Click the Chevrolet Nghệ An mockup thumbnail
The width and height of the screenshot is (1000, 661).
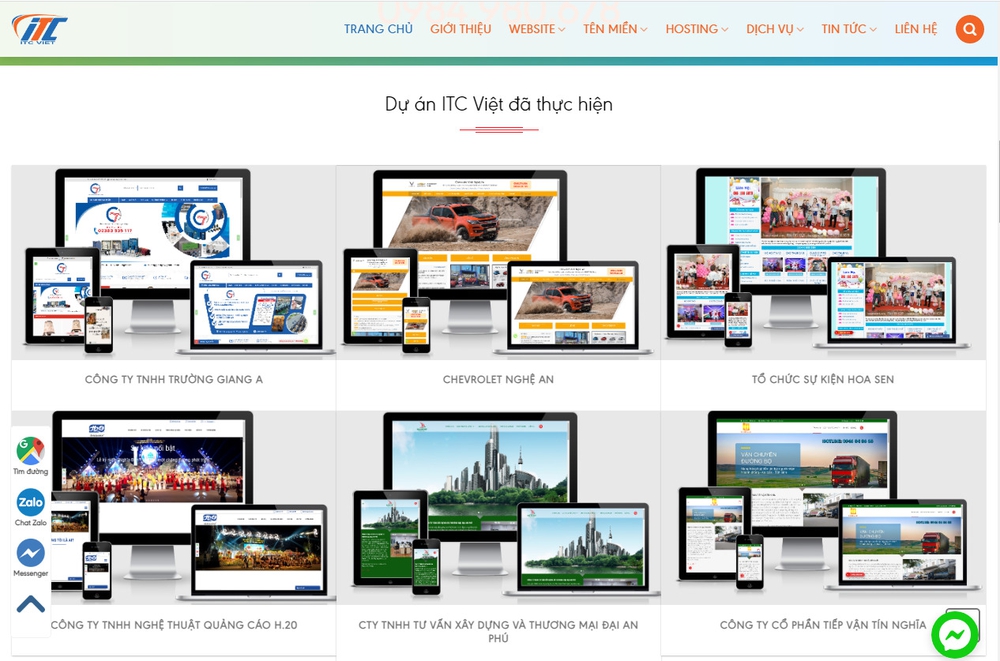pyautogui.click(x=498, y=262)
